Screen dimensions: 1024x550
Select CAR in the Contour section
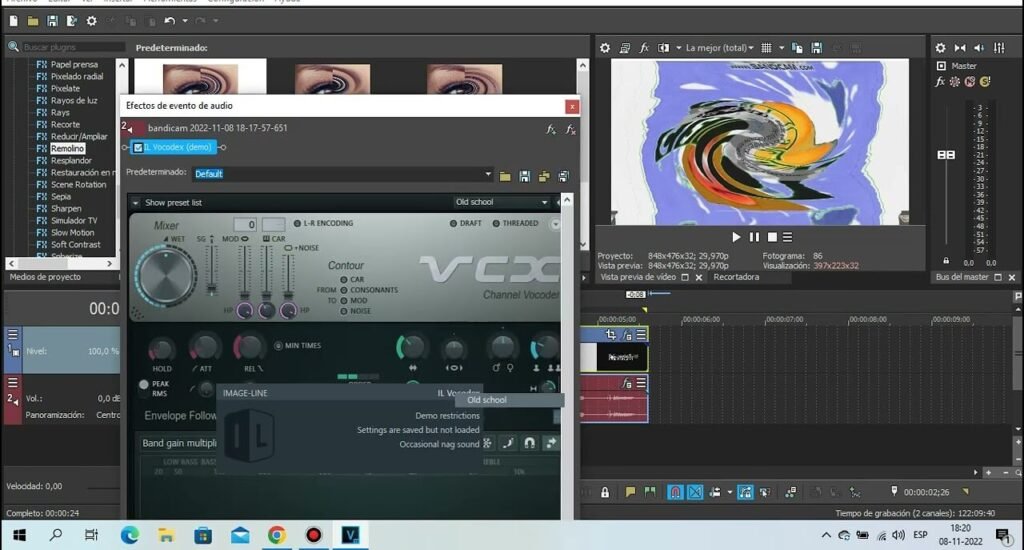344,280
